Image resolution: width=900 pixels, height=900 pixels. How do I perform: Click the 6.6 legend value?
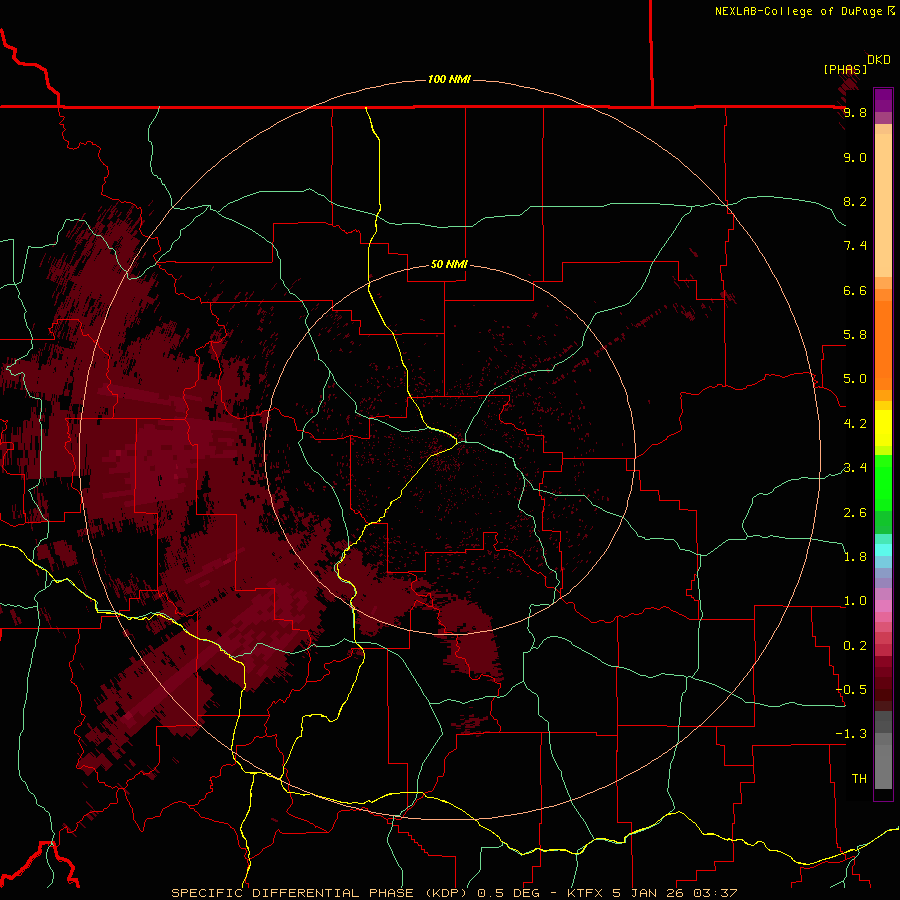pyautogui.click(x=855, y=290)
